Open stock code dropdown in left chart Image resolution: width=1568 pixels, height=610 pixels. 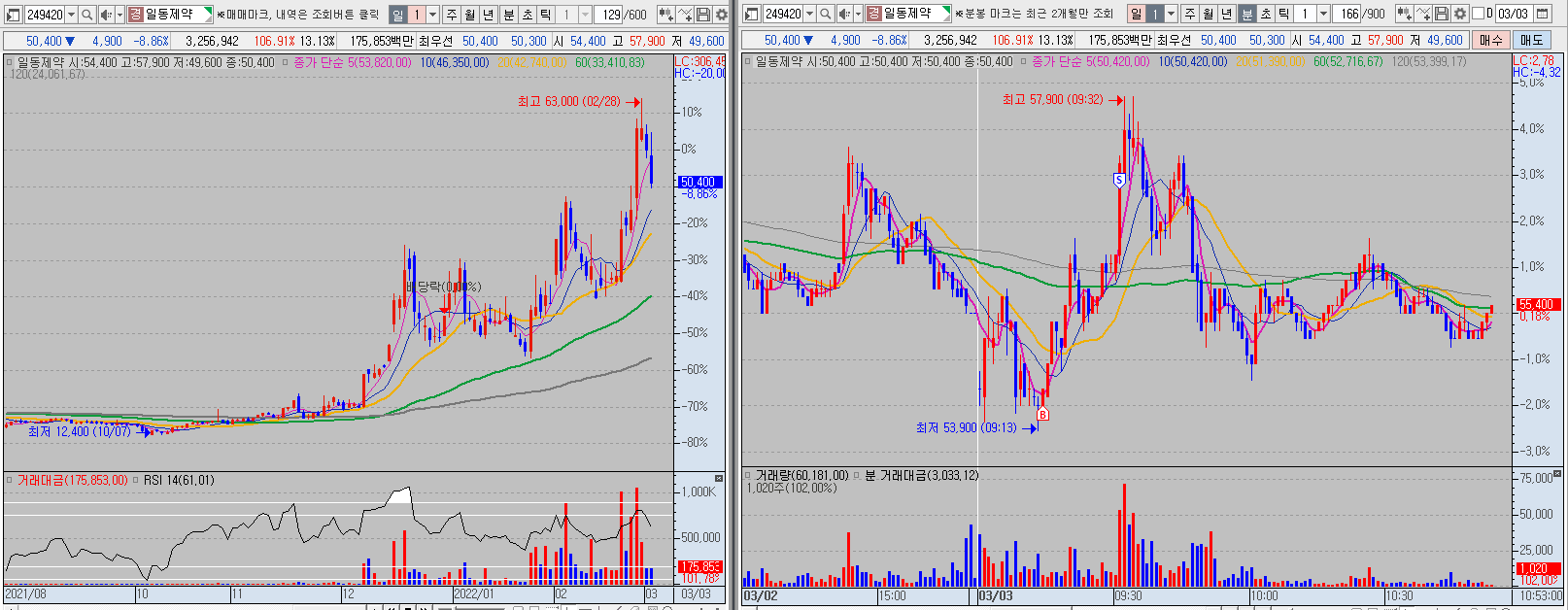click(x=71, y=15)
